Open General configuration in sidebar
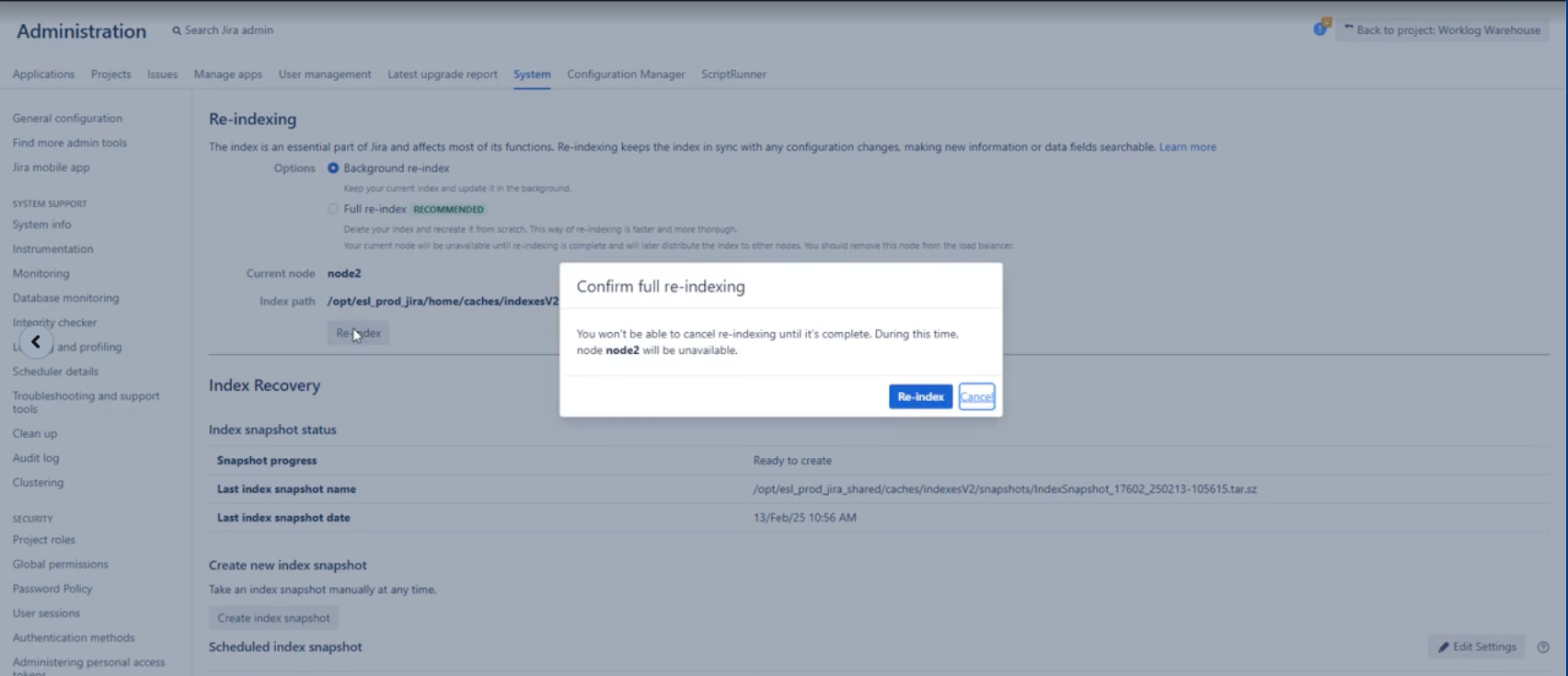The height and width of the screenshot is (676, 1568). tap(67, 119)
